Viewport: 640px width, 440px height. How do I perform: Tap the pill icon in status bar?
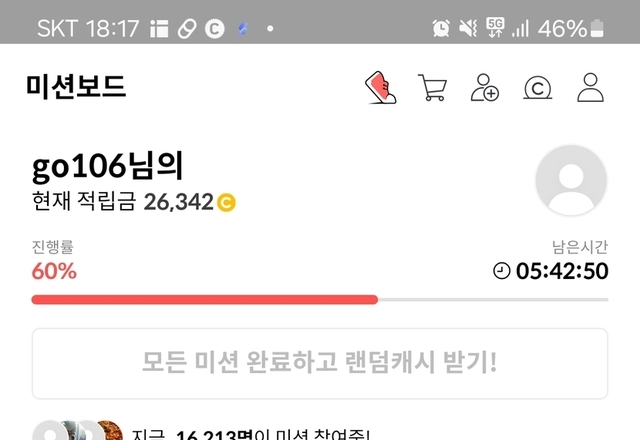(x=187, y=29)
